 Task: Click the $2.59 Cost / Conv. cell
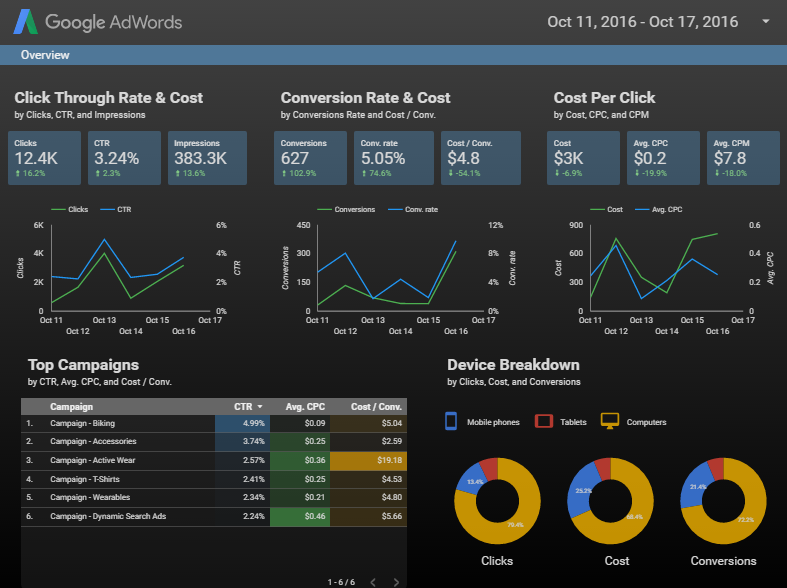click(x=368, y=442)
